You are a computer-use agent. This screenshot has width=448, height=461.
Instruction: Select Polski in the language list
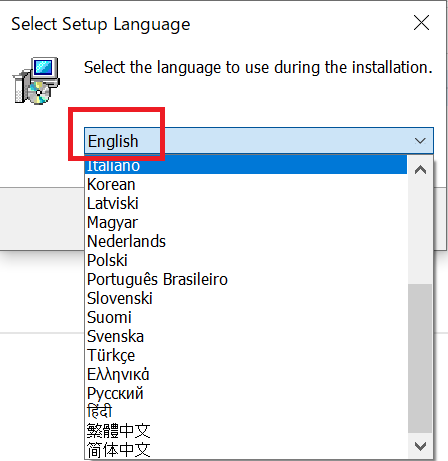coord(246,260)
